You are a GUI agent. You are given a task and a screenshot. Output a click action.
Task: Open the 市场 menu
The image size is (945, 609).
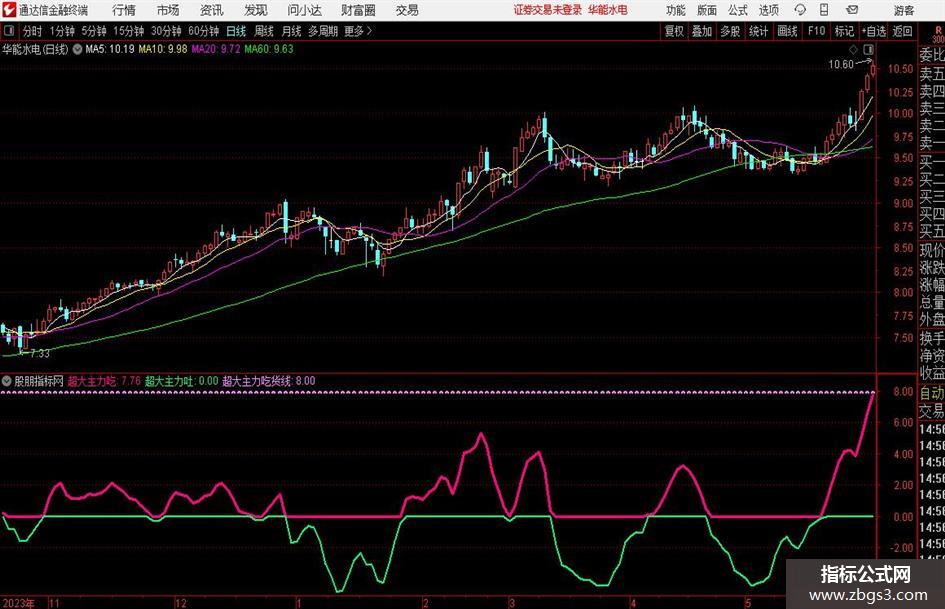pos(168,10)
